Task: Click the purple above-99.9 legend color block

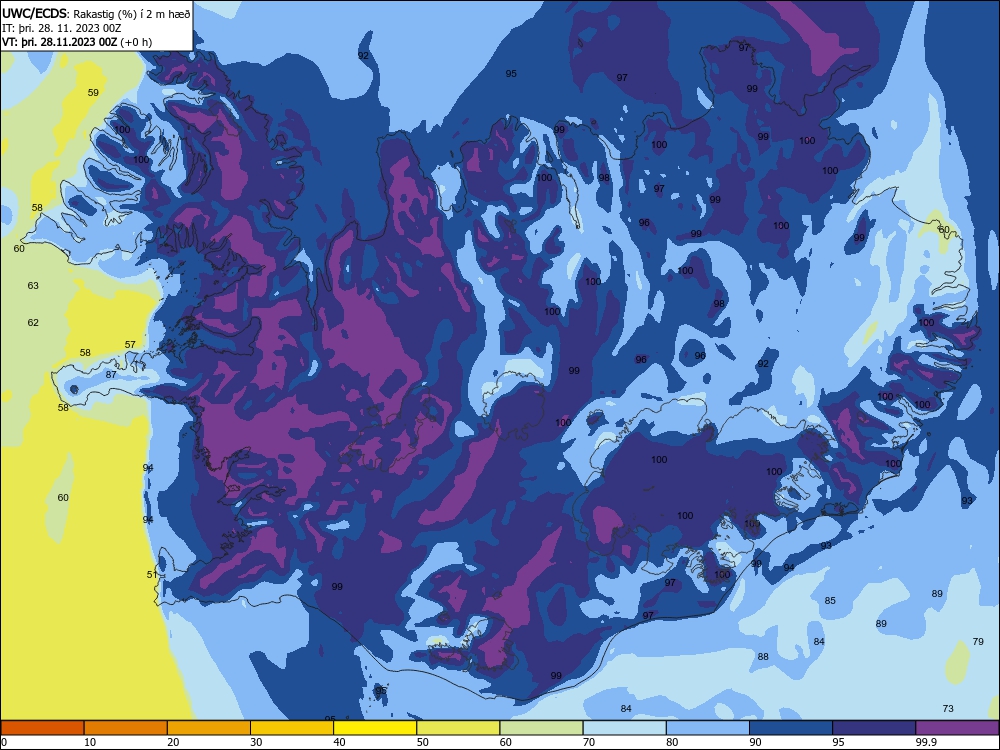Action: coord(957,728)
